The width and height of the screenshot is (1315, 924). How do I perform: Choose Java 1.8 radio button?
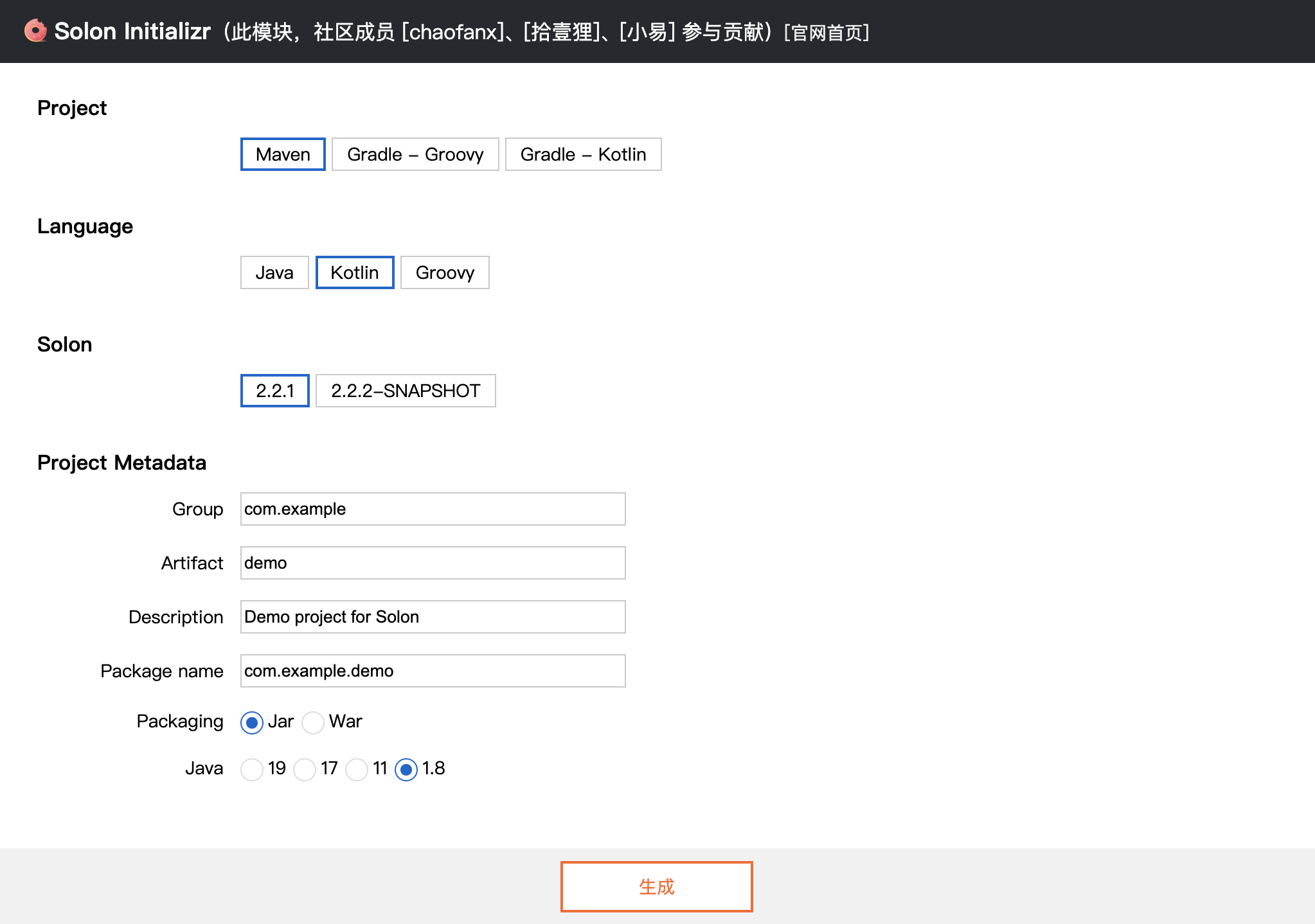pos(406,769)
